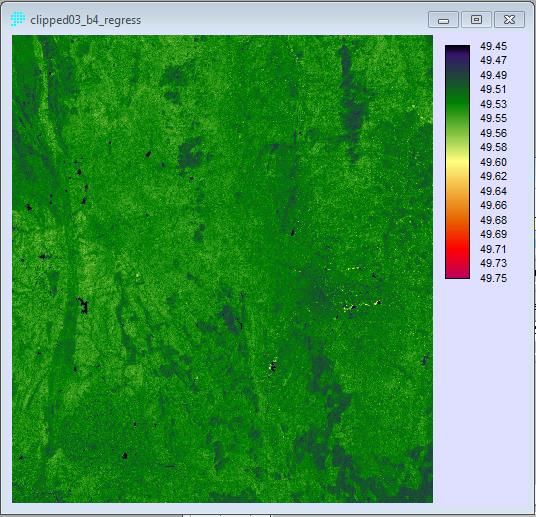Screen dimensions: 536x517
Task: Close the clipped03_b4_regress window
Action: (509, 19)
